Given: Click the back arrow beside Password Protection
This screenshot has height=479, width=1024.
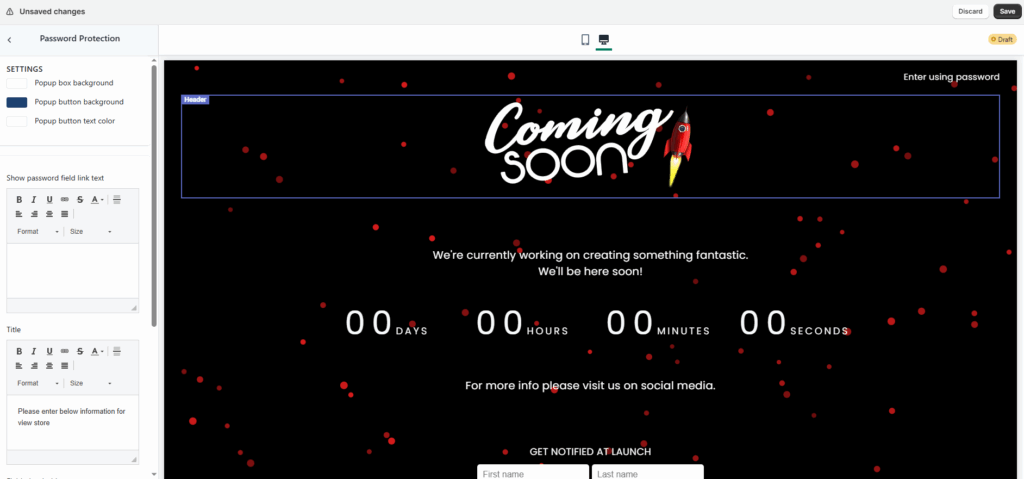Looking at the screenshot, I should coord(10,39).
